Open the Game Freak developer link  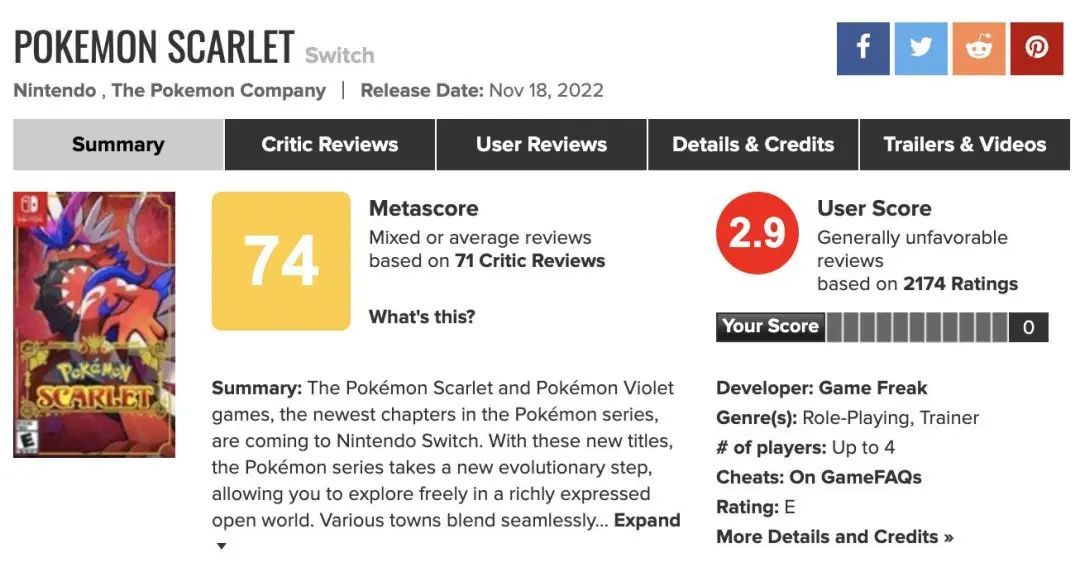(x=873, y=388)
